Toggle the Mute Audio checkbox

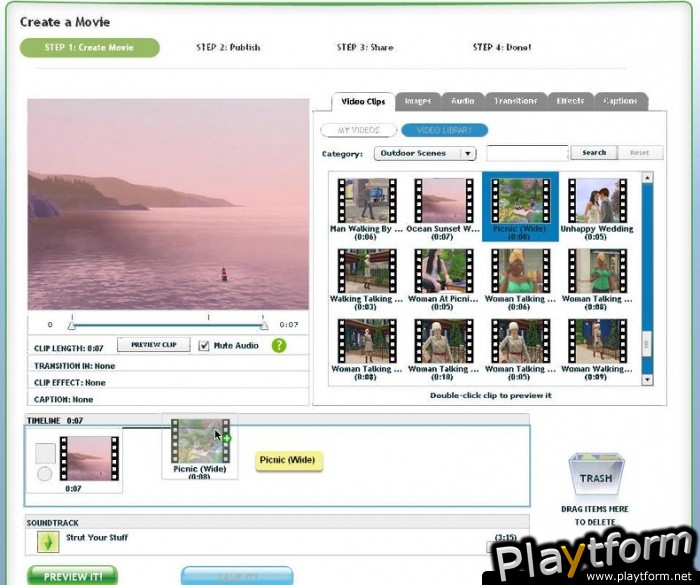pyautogui.click(x=204, y=346)
